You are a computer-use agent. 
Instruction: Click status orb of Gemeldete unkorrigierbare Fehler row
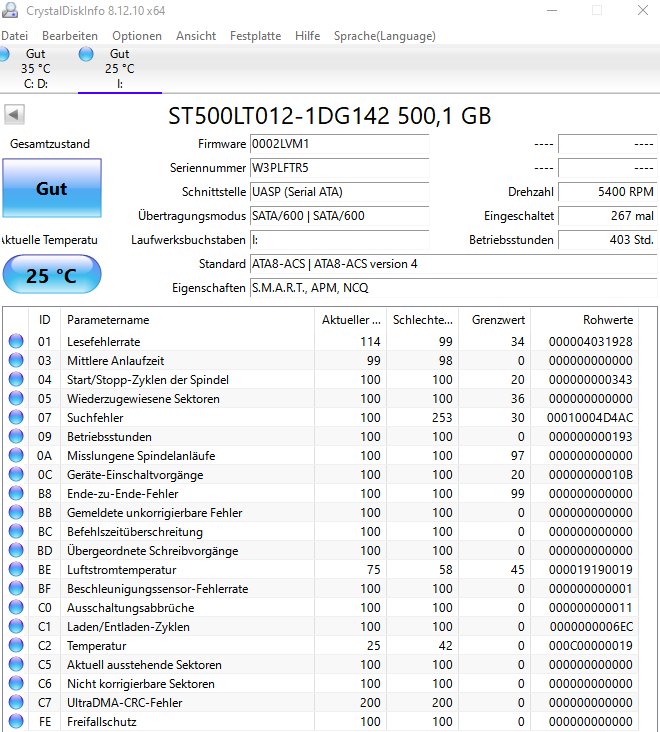coord(16,513)
